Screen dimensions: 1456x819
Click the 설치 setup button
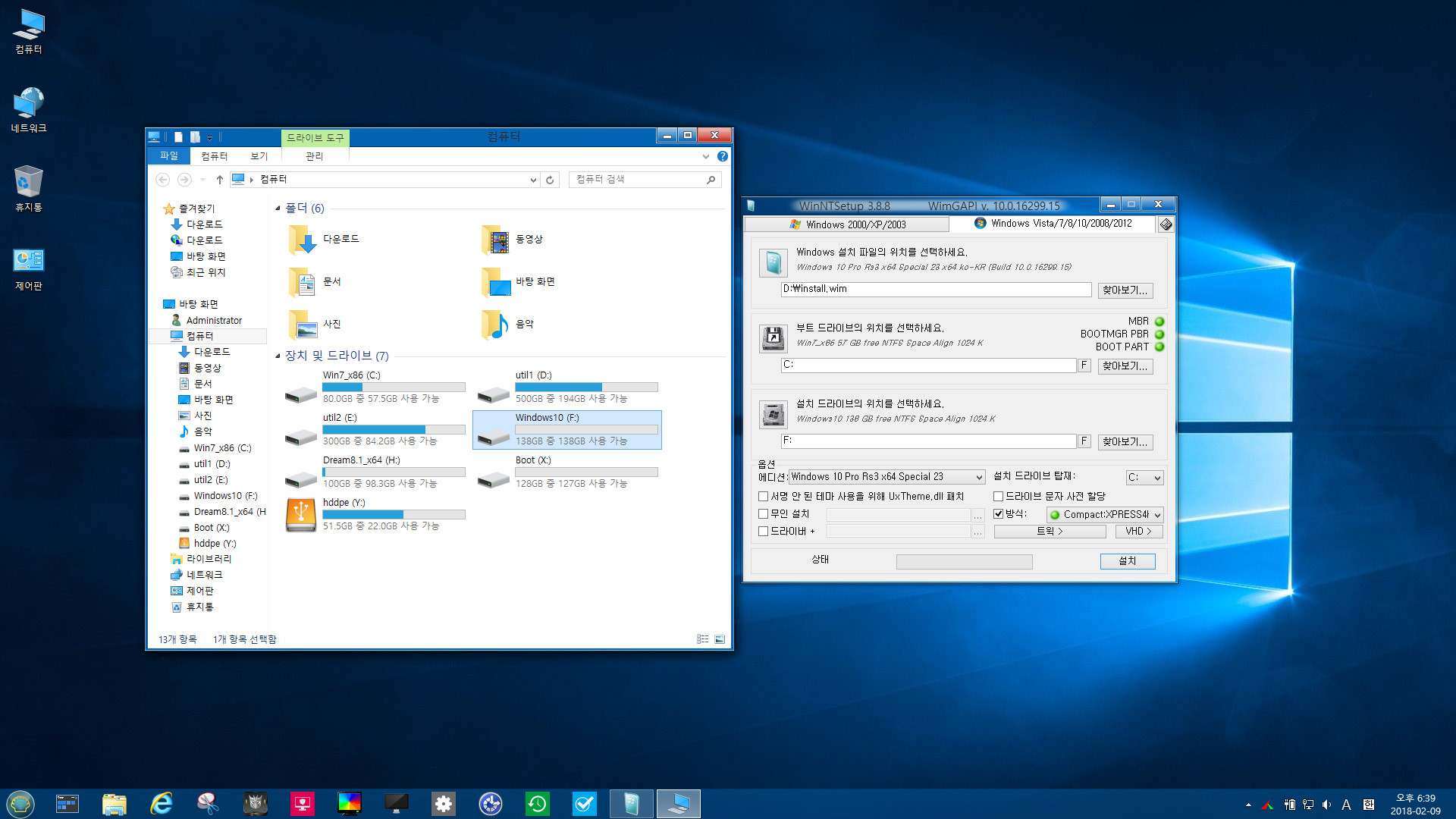tap(1128, 561)
